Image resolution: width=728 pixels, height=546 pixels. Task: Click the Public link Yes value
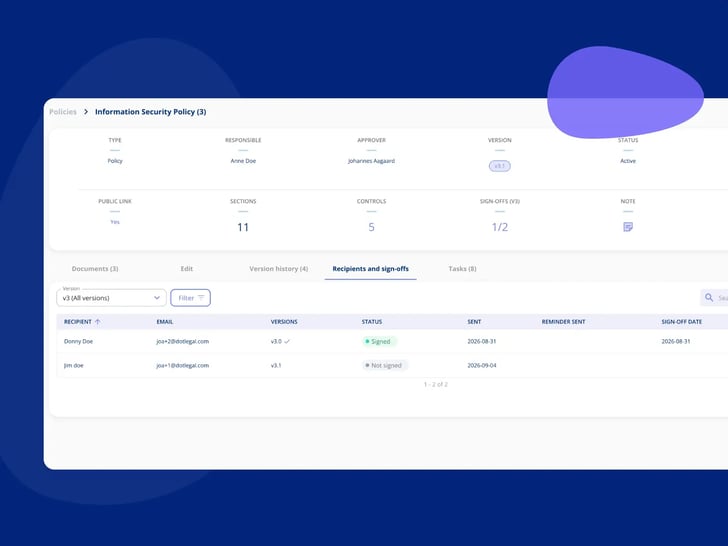115,222
